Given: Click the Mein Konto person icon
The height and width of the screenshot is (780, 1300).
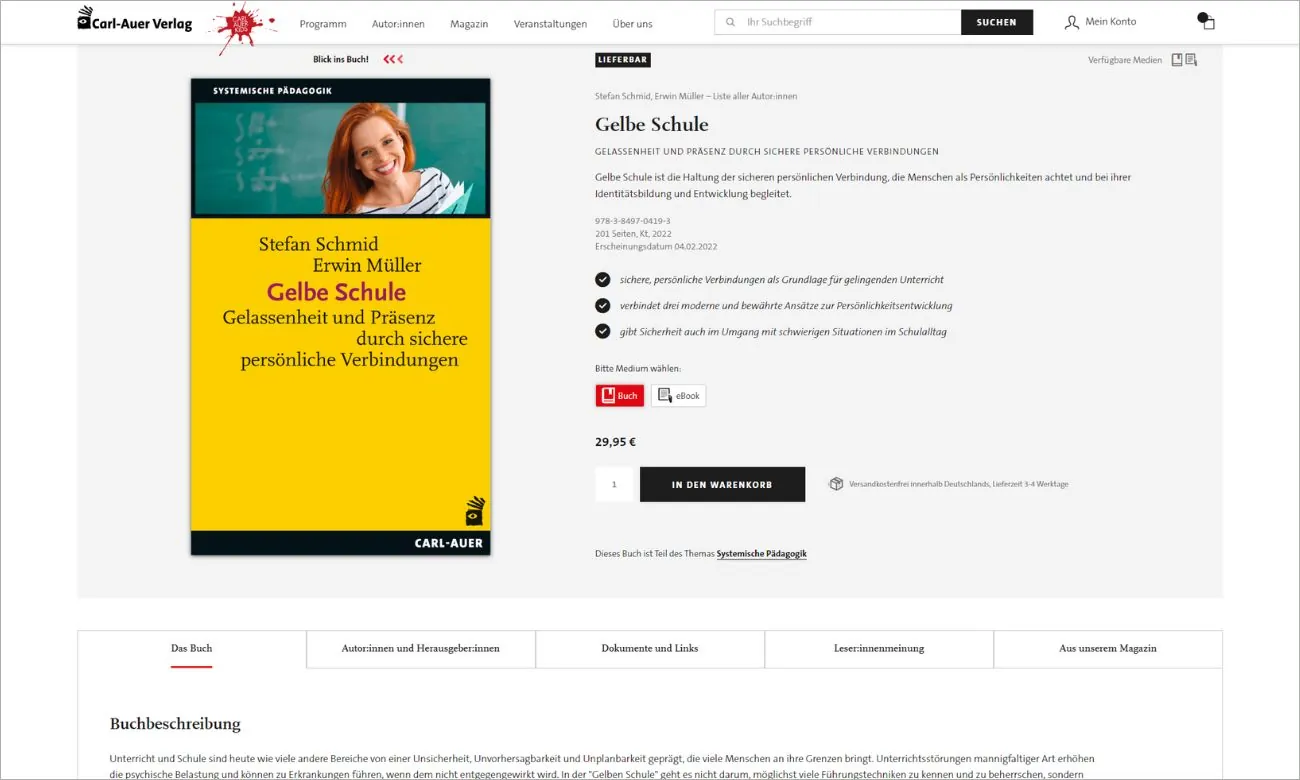Looking at the screenshot, I should click(1070, 21).
